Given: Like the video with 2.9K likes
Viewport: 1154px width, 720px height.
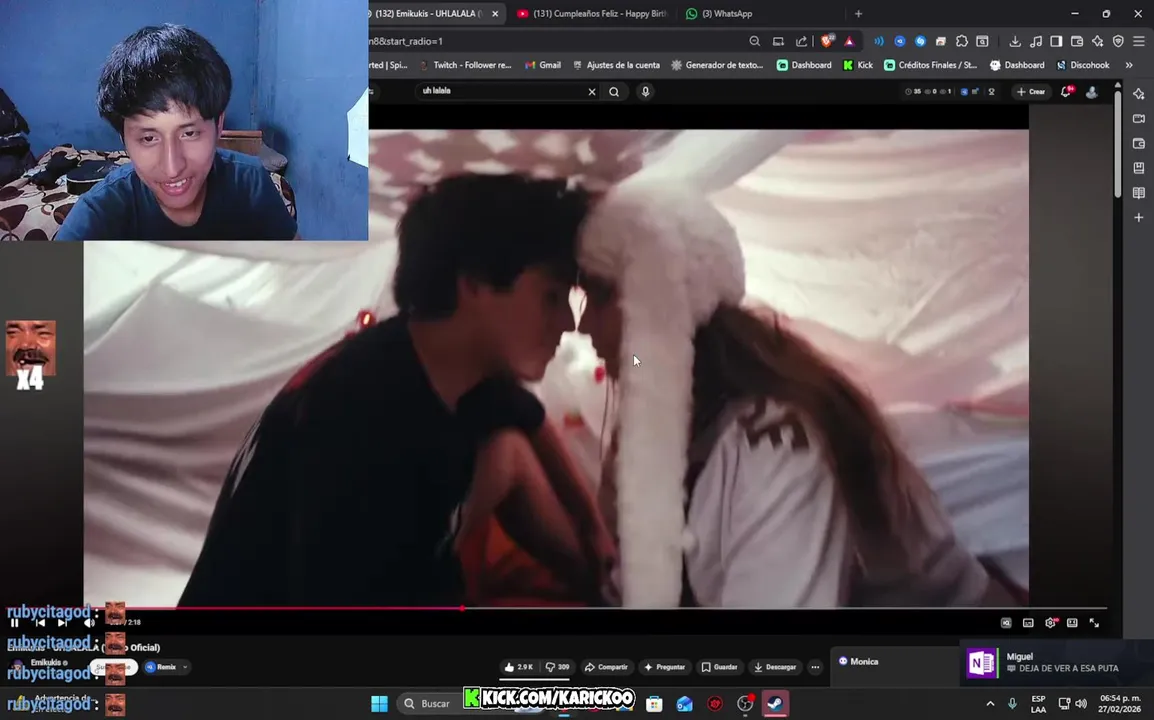Looking at the screenshot, I should (519, 667).
